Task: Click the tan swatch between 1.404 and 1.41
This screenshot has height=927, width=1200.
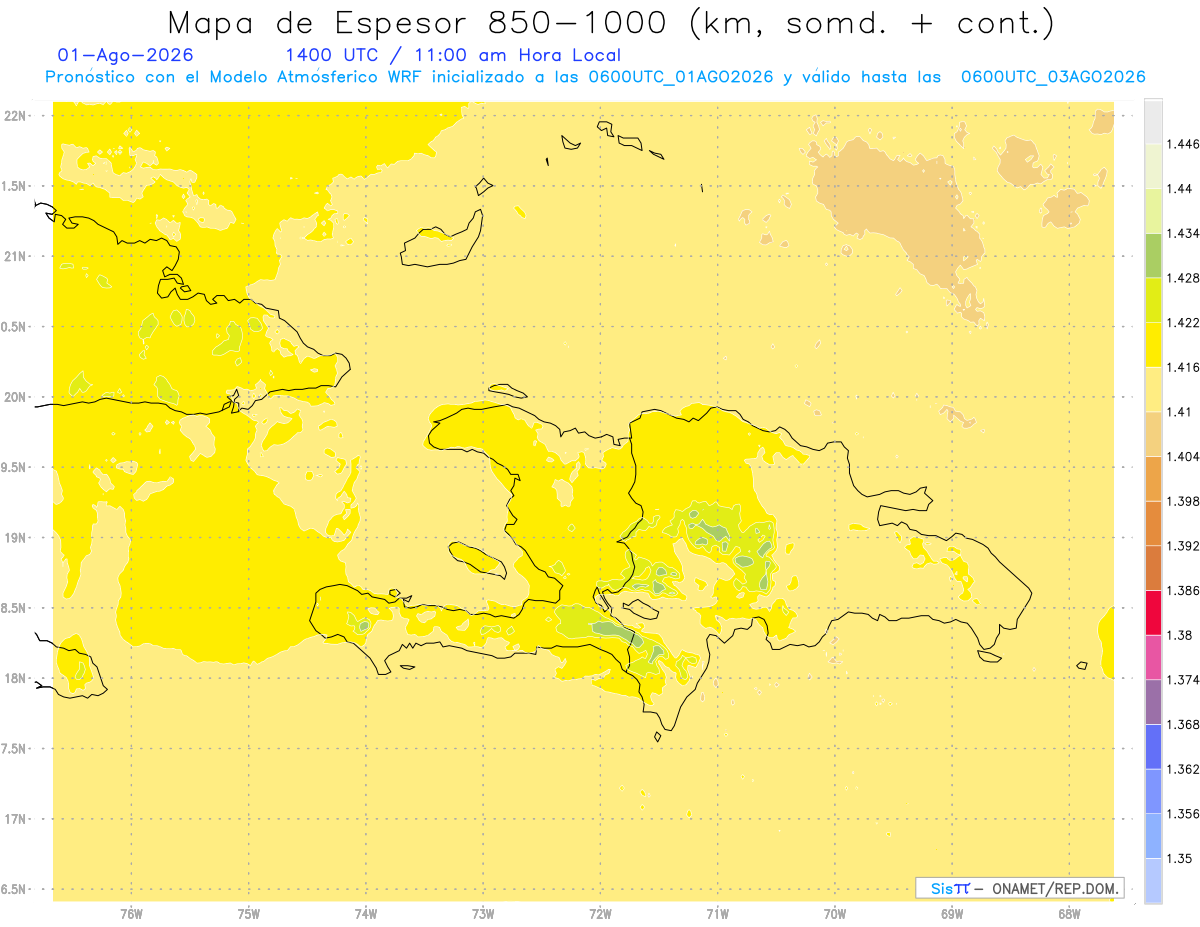Action: [1153, 433]
